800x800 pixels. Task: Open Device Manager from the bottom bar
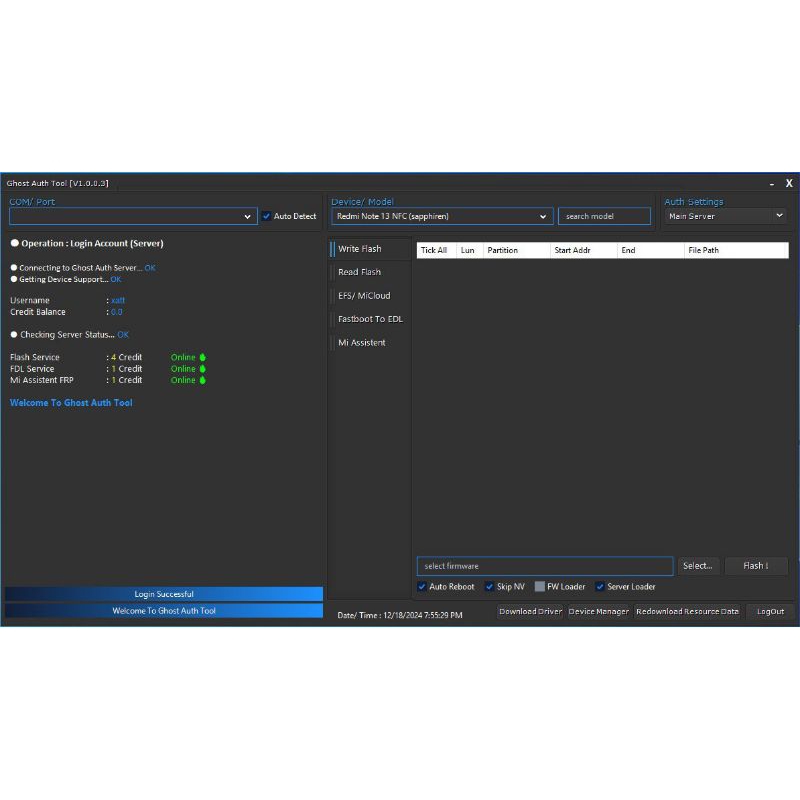(598, 611)
